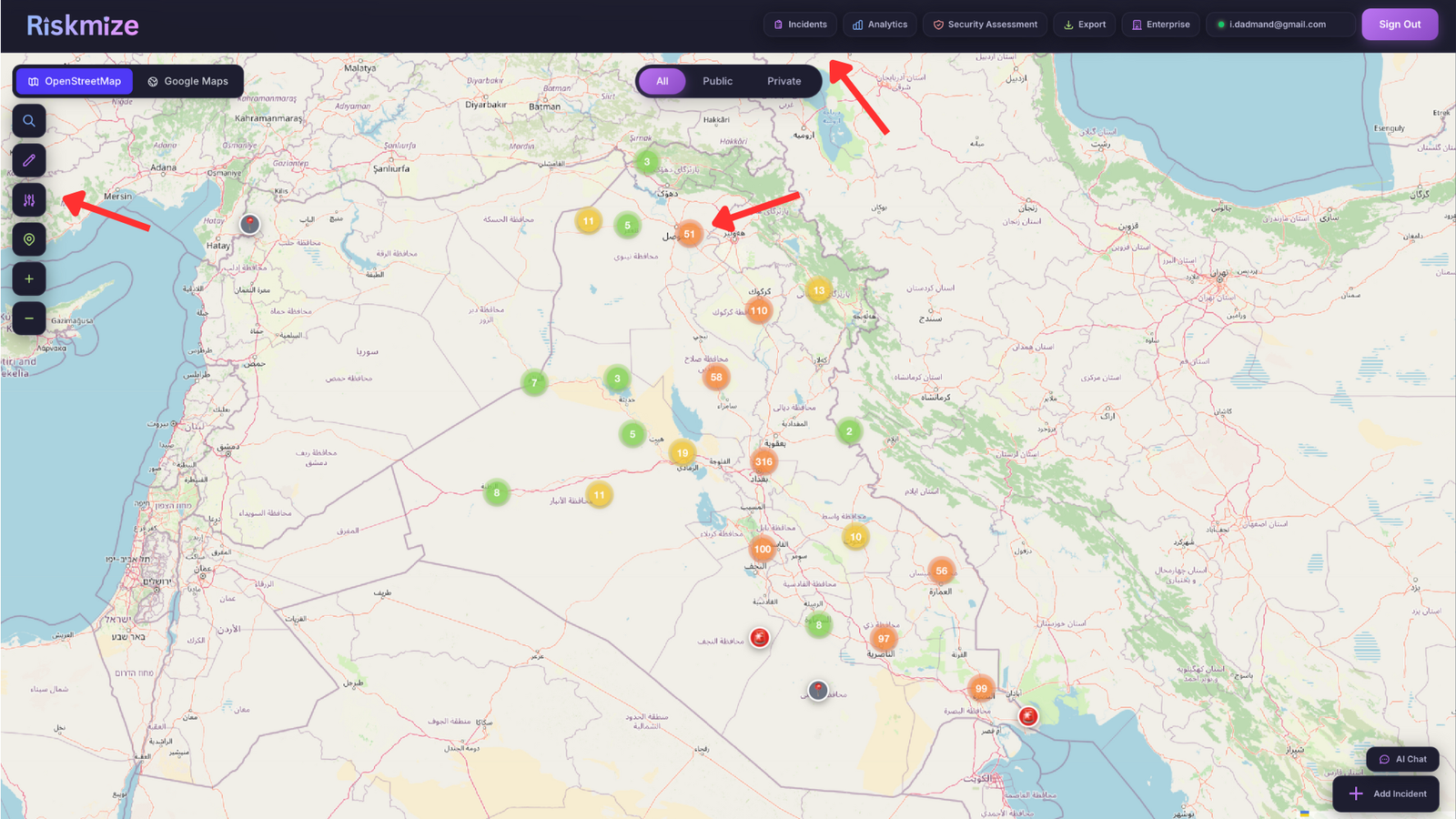The image size is (1456, 819).
Task: Select the All incidents filter tab
Action: pos(662,81)
